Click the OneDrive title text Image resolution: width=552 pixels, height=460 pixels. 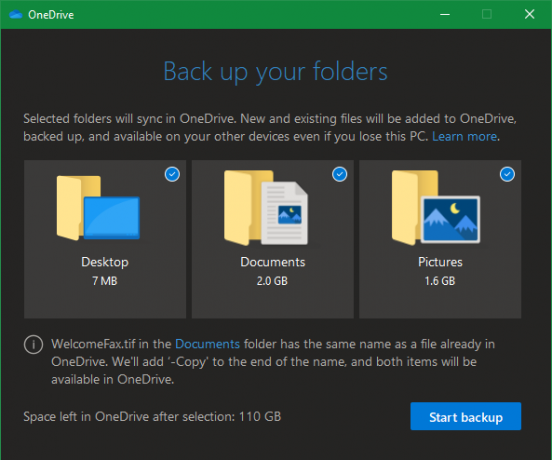(x=51, y=15)
